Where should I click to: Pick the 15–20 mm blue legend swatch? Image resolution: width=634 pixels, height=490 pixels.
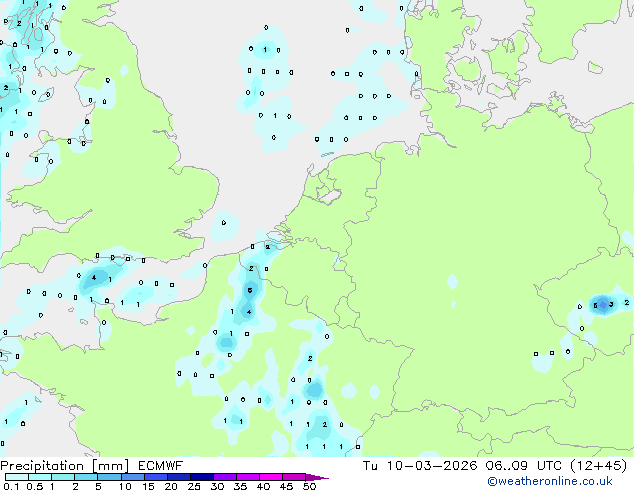(155, 477)
